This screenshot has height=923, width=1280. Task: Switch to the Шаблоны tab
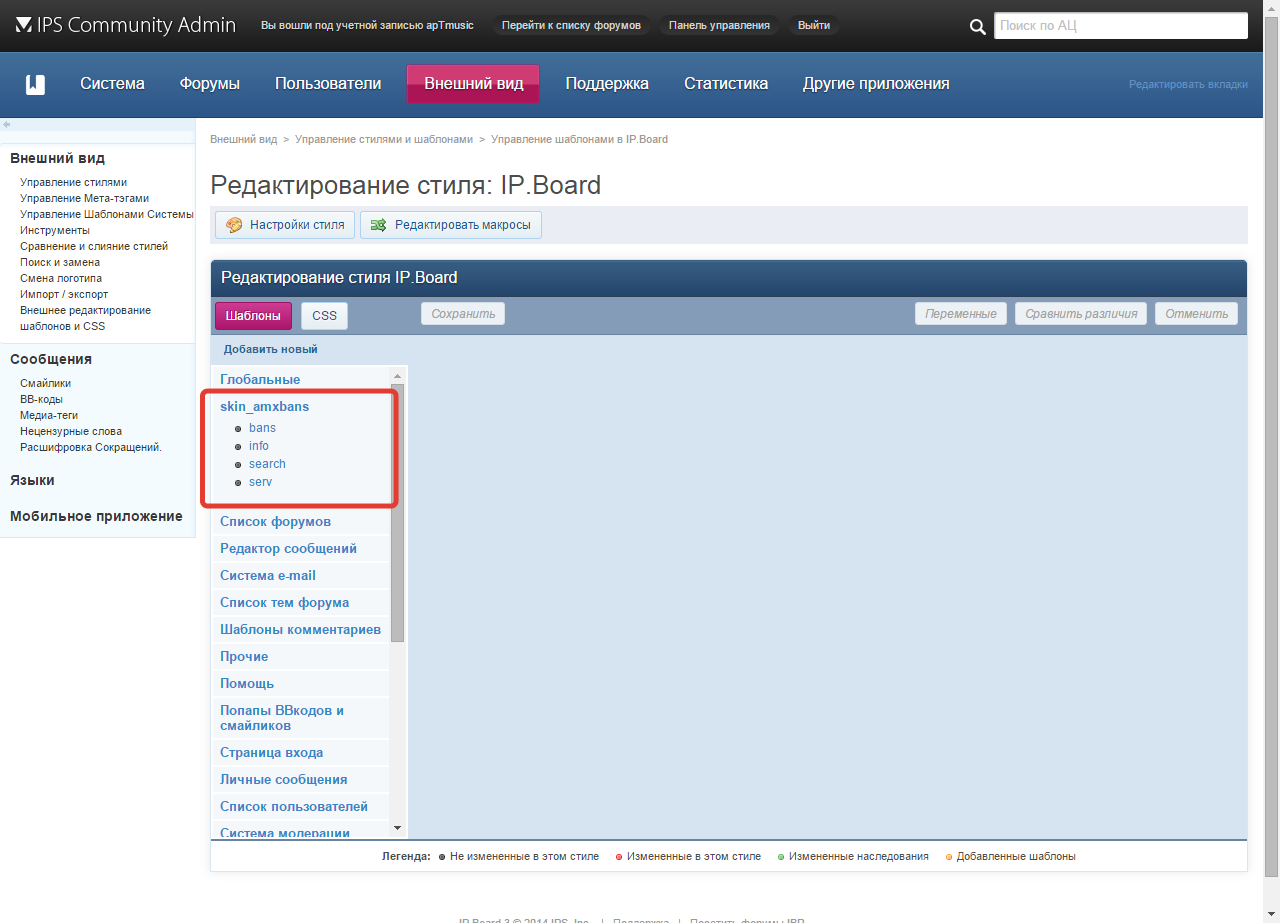coord(253,315)
